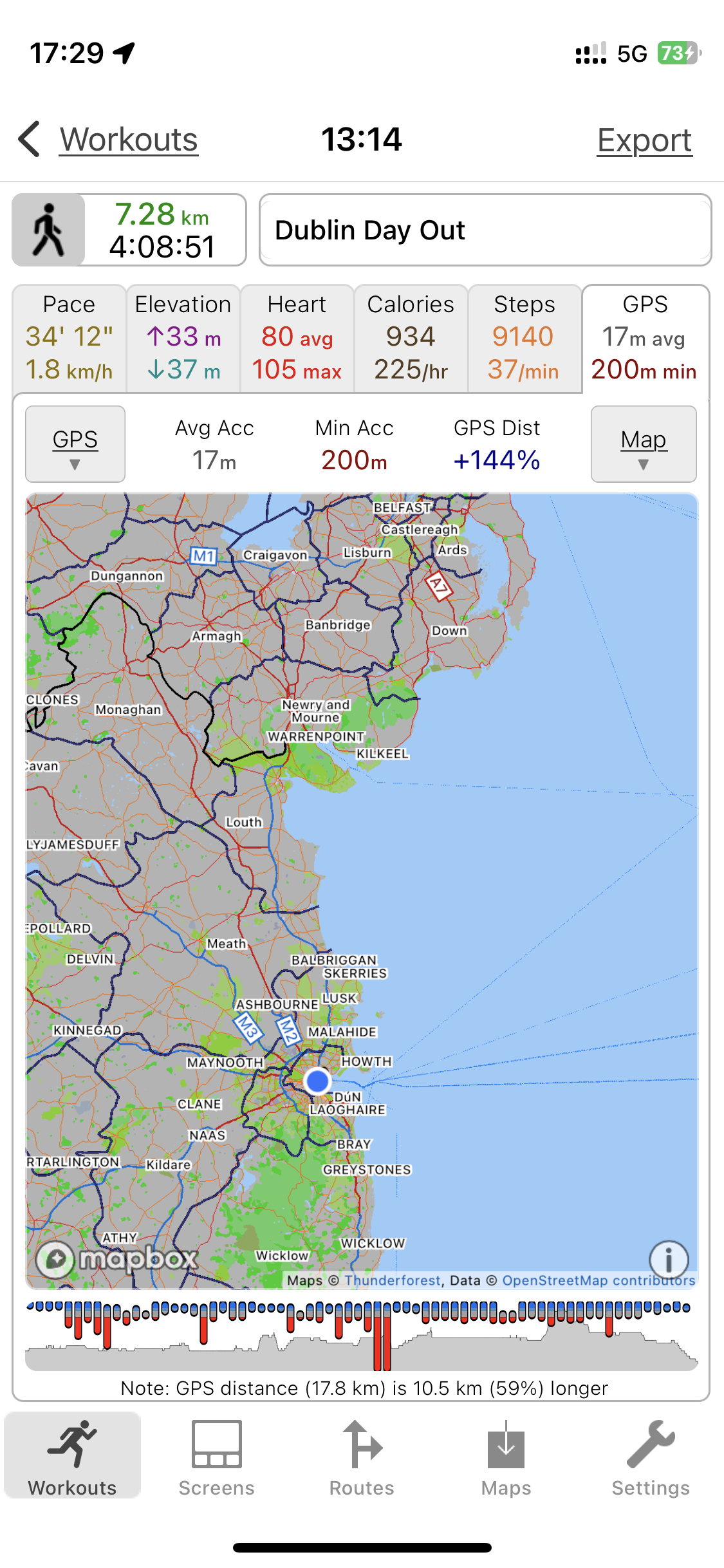Switch to the Calories tab
This screenshot has width=724, height=1568.
pyautogui.click(x=411, y=338)
